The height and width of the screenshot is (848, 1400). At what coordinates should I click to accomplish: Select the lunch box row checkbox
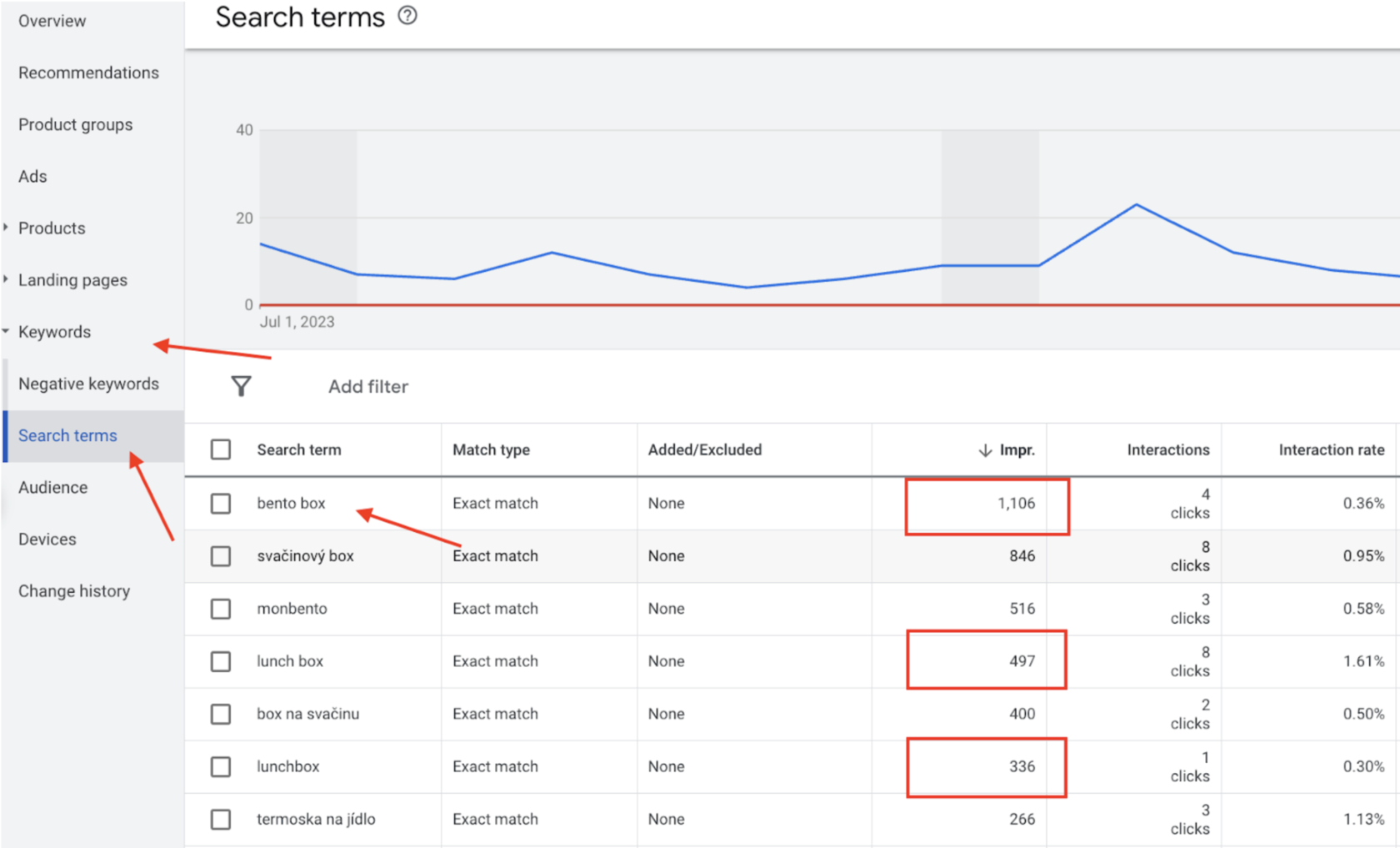pyautogui.click(x=221, y=661)
